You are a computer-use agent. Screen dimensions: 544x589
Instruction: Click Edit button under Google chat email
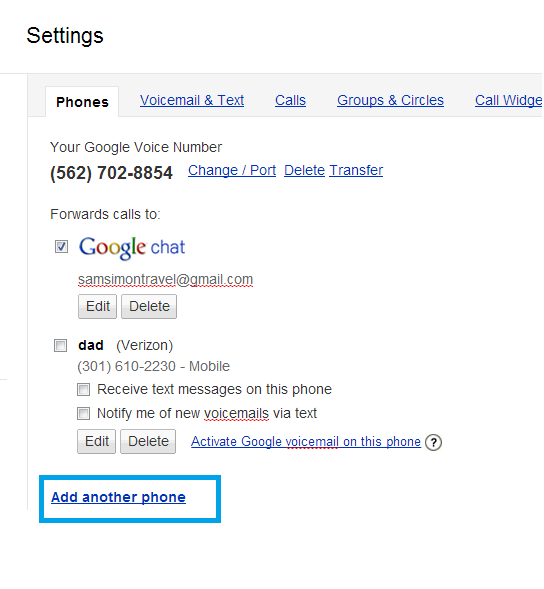[x=98, y=307]
